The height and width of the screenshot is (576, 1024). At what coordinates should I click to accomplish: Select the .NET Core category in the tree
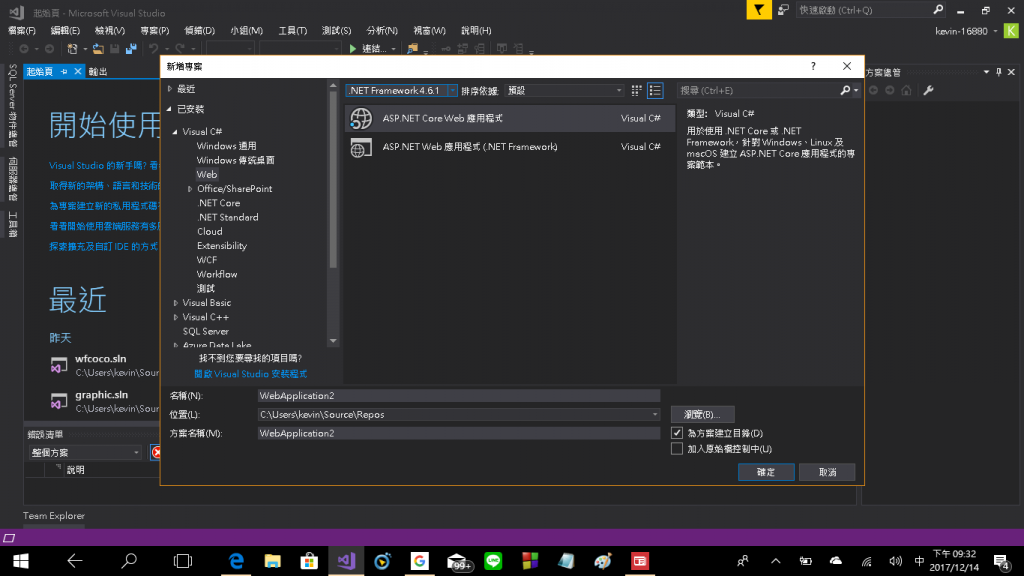[x=219, y=203]
